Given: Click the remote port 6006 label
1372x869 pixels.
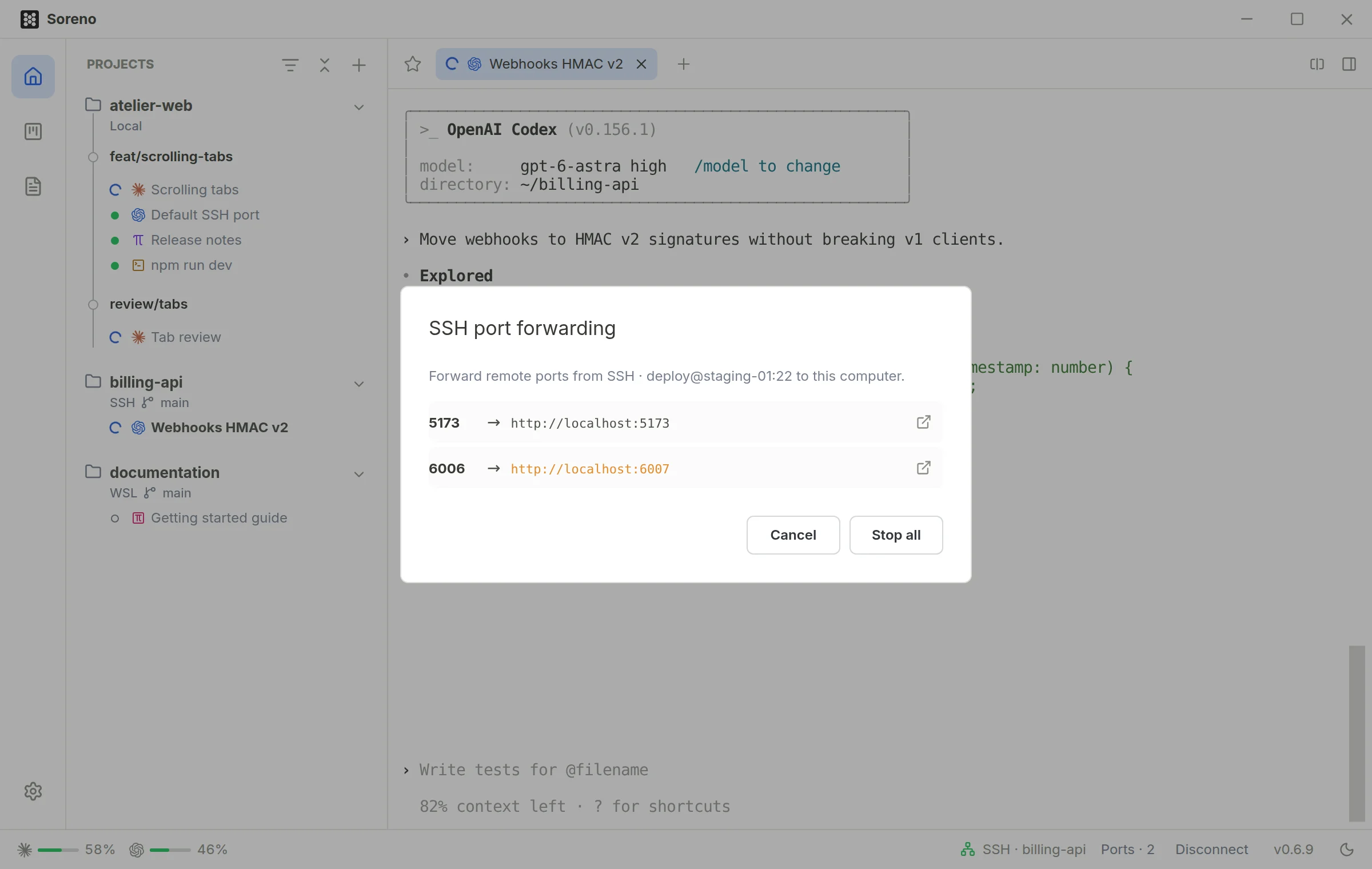Looking at the screenshot, I should (446, 469).
